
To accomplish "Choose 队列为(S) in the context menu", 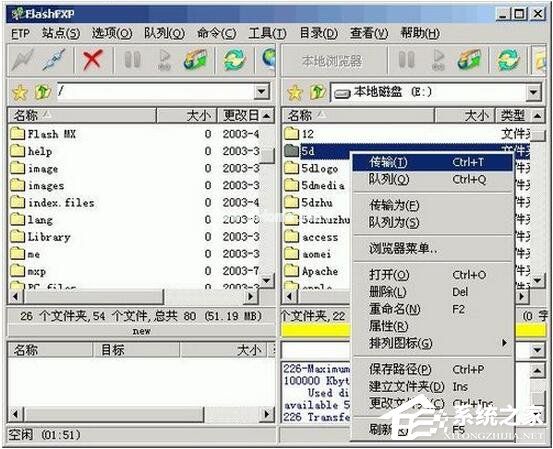I will 433,222.
